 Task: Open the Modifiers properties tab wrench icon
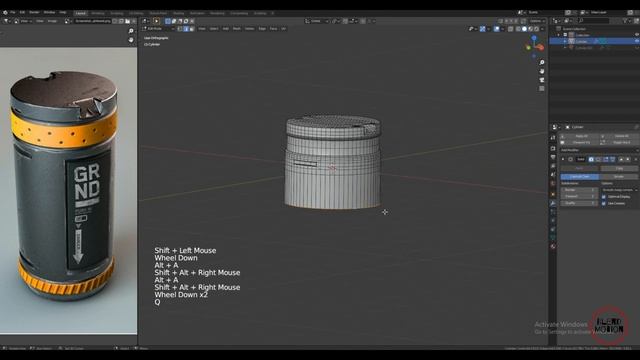pyautogui.click(x=553, y=203)
